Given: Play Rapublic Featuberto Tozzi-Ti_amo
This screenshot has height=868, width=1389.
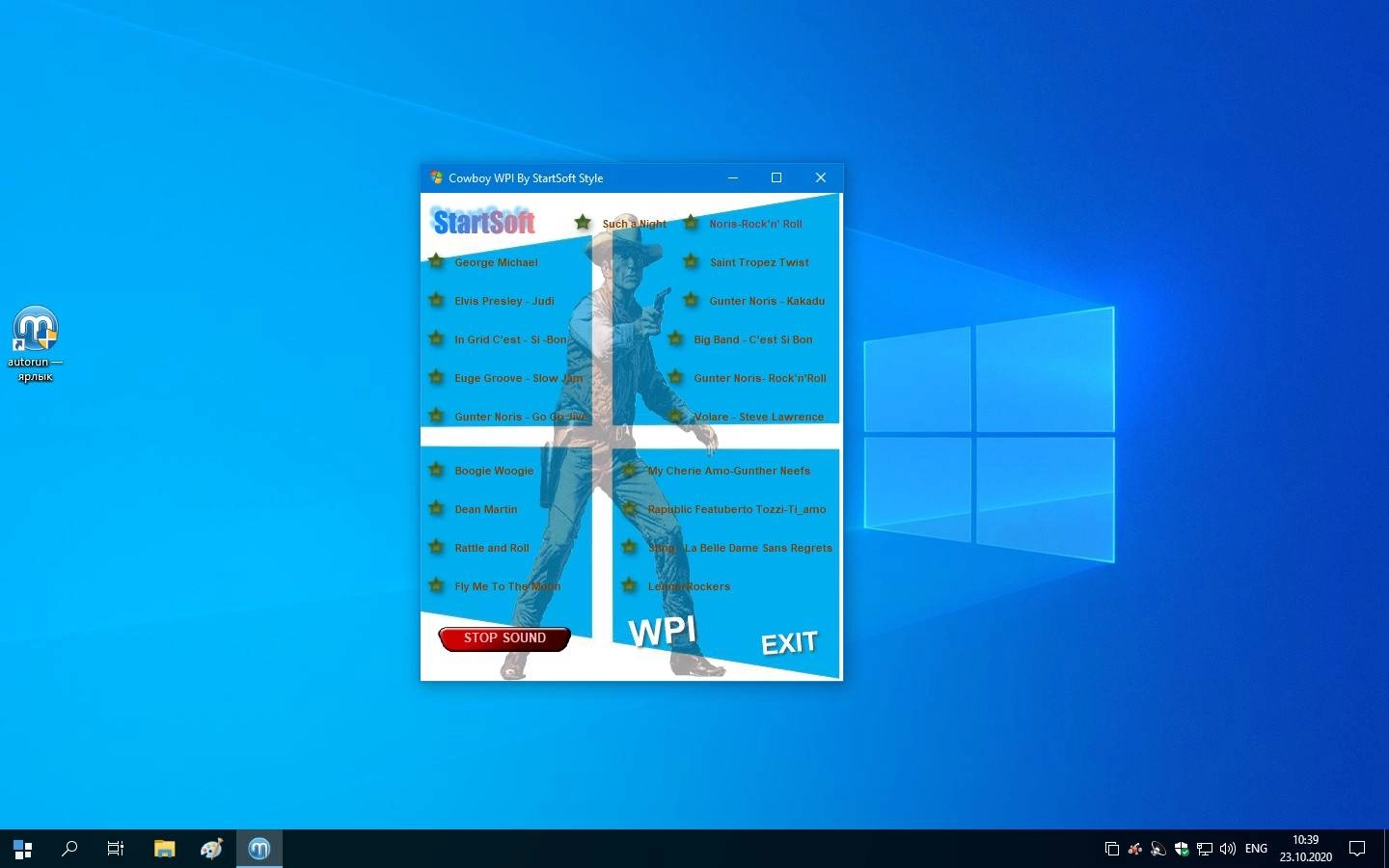Looking at the screenshot, I should click(737, 509).
